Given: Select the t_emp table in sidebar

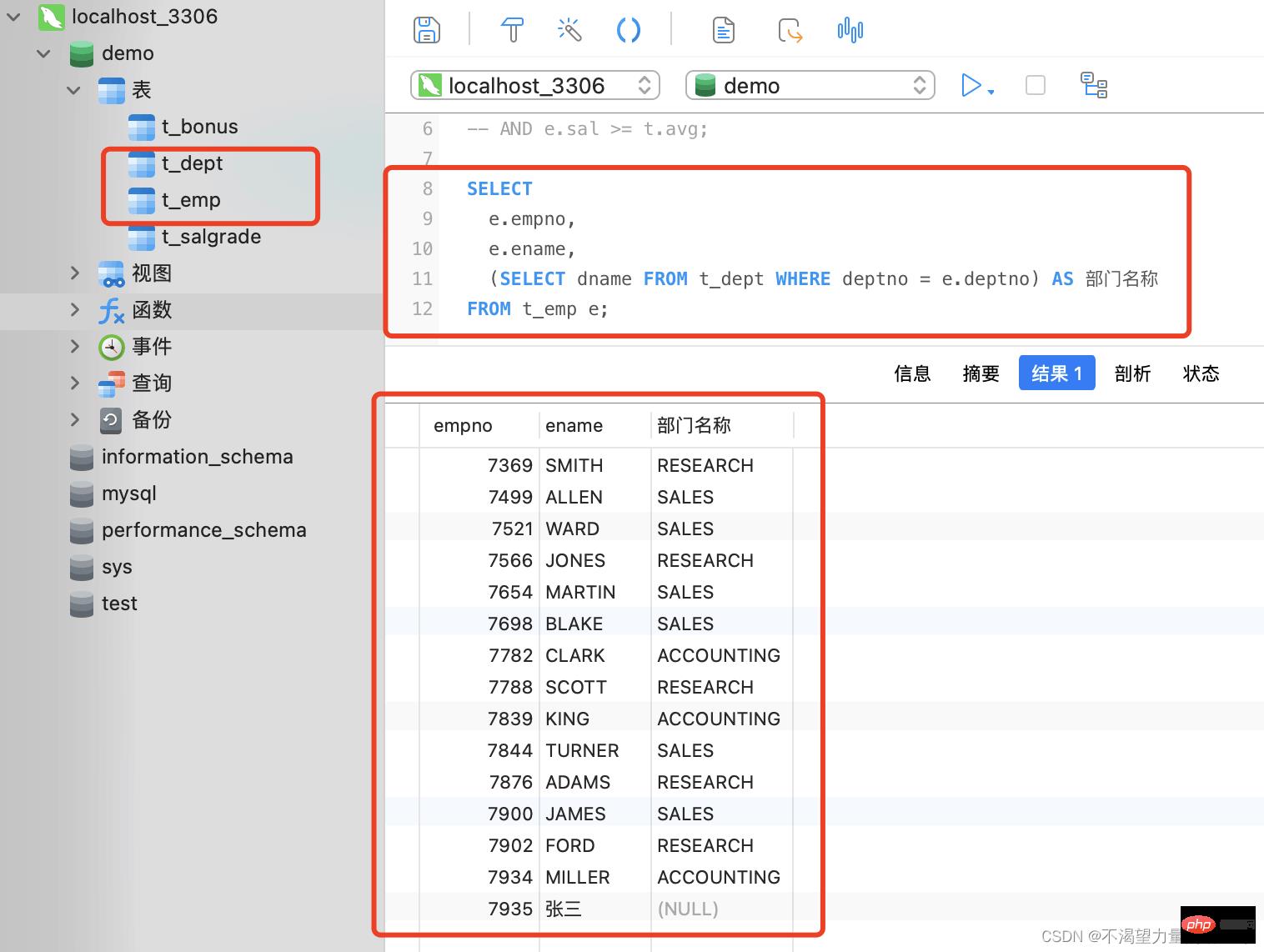Looking at the screenshot, I should click(x=191, y=200).
